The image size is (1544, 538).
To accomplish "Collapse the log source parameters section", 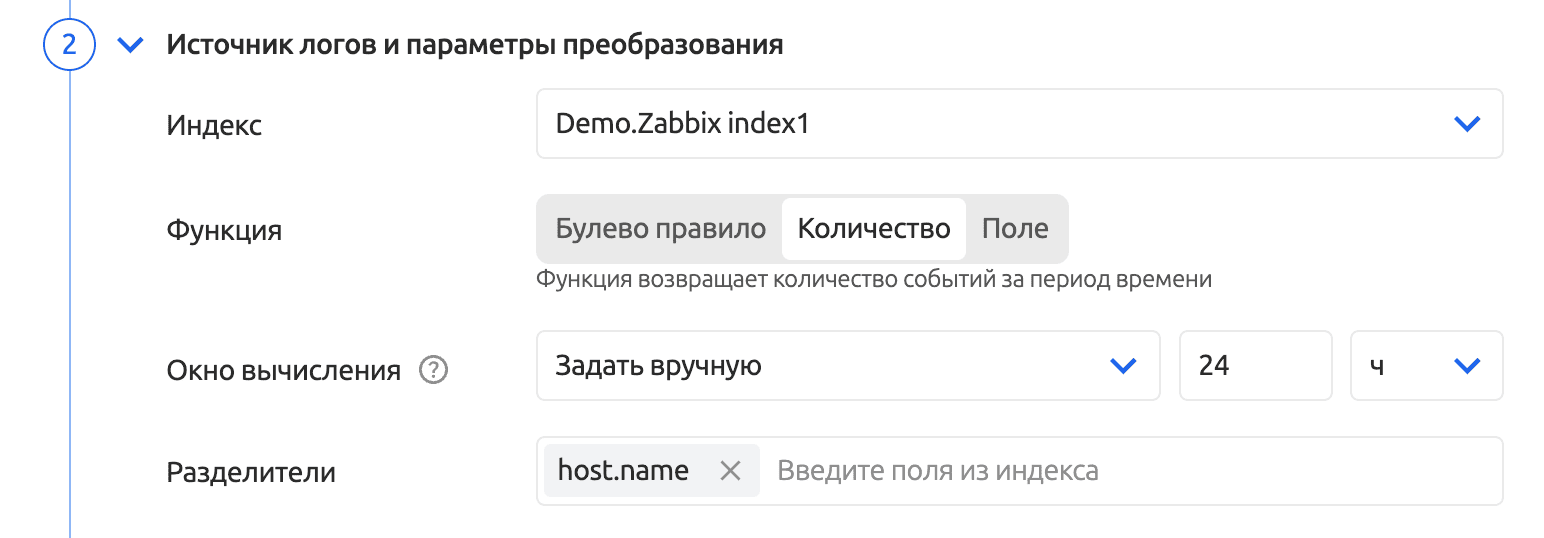I will (131, 46).
